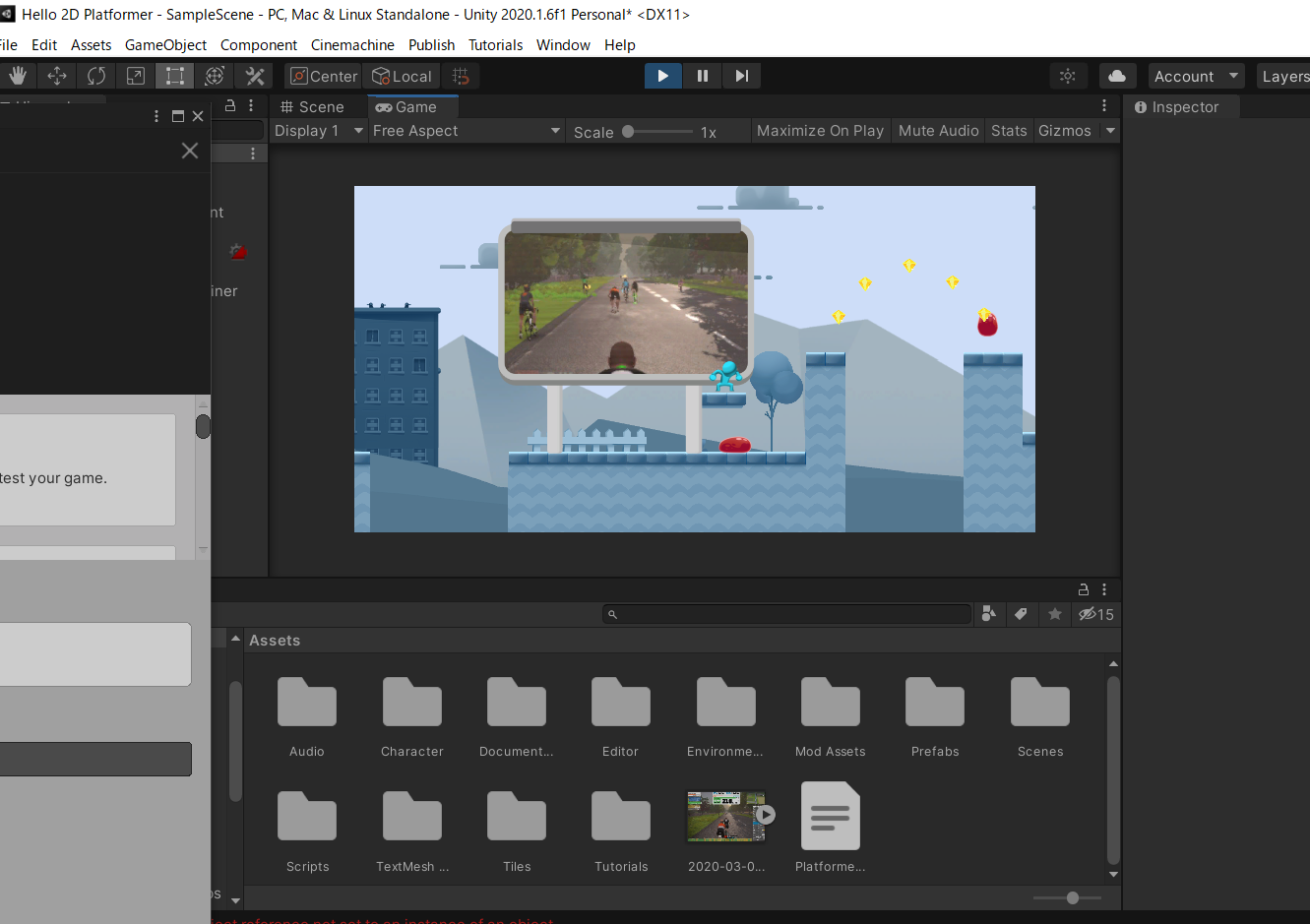Open the Custom Editor Tools icon
This screenshot has height=924, width=1310.
click(x=253, y=76)
